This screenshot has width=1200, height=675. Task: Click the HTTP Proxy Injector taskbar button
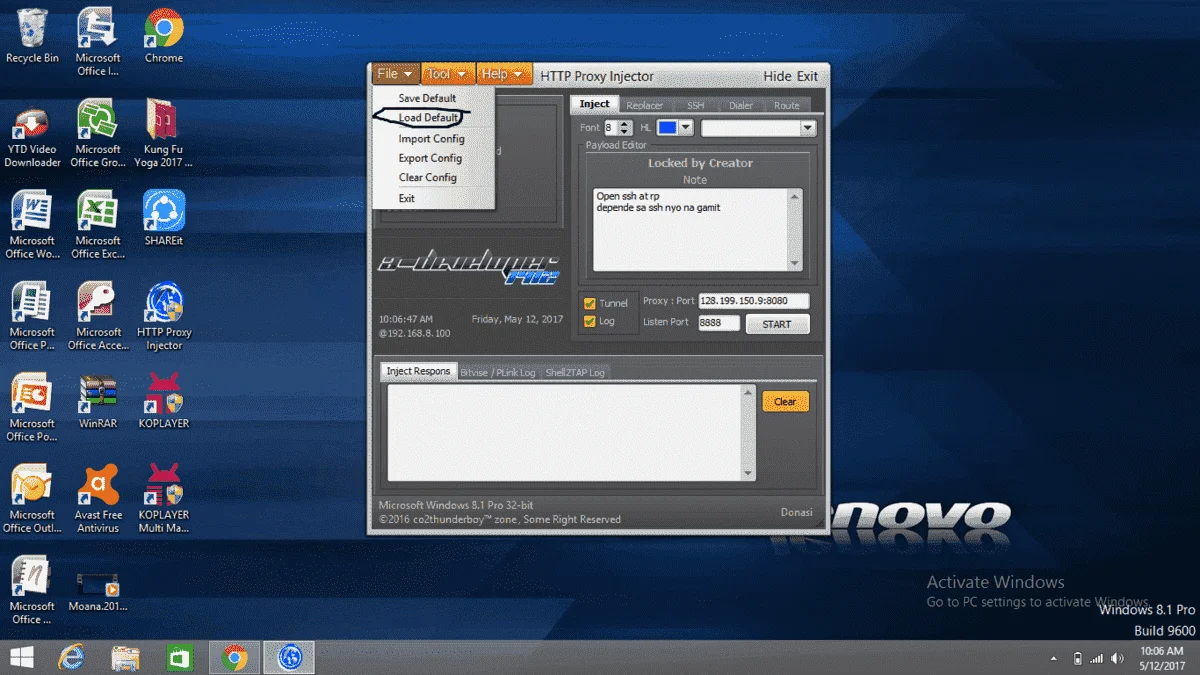click(290, 657)
